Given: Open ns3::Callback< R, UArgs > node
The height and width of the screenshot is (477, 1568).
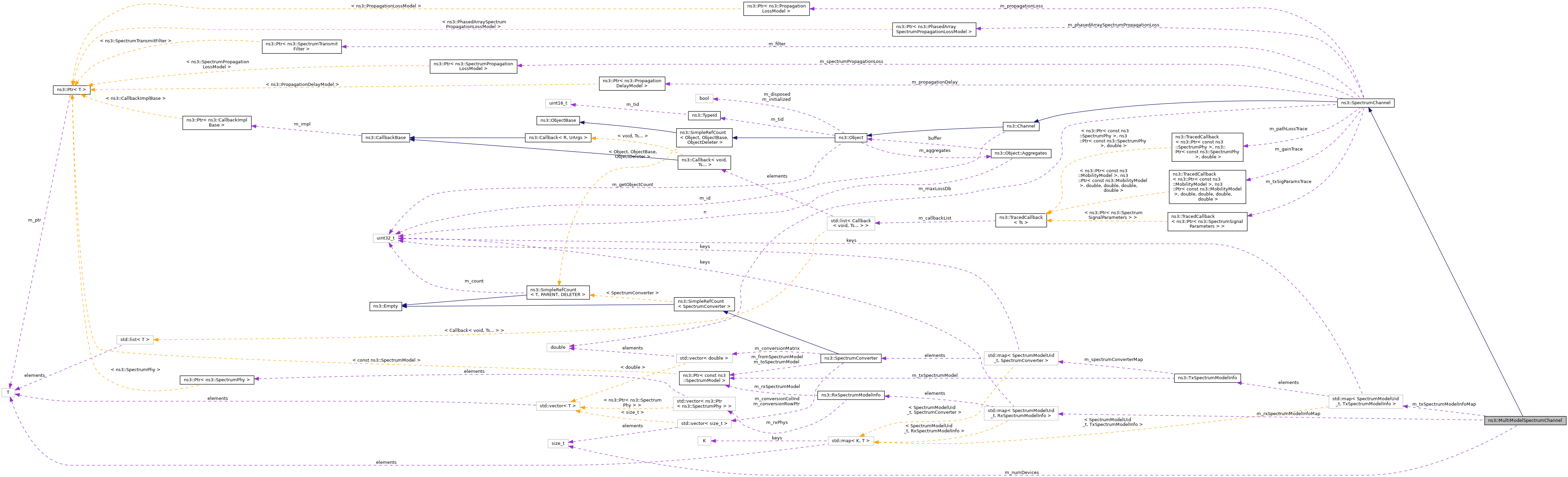Looking at the screenshot, I should (x=558, y=137).
